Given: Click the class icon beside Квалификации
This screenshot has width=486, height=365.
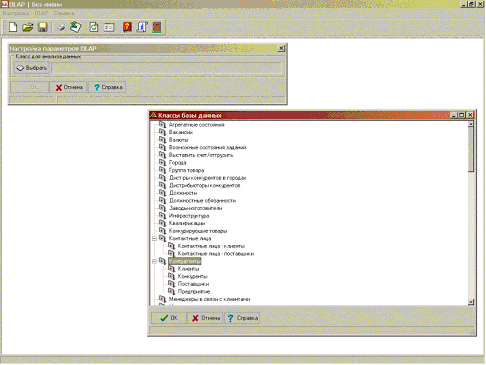Looking at the screenshot, I should (162, 223).
